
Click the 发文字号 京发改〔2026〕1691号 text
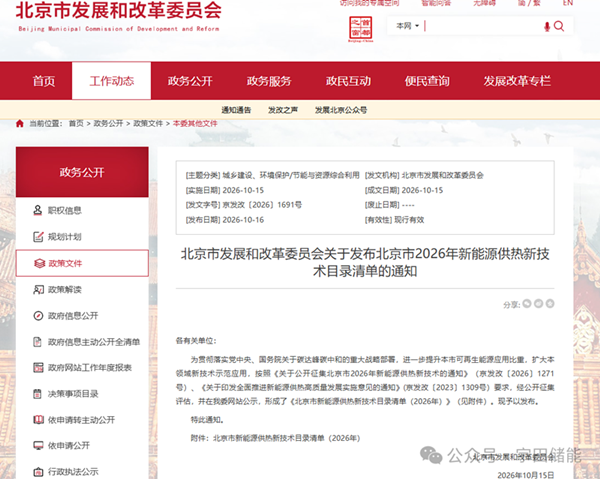[x=244, y=205]
